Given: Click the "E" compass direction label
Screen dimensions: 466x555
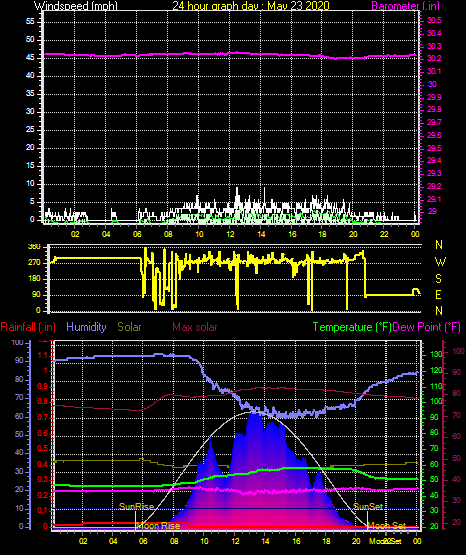Looking at the screenshot, I should [x=438, y=294].
